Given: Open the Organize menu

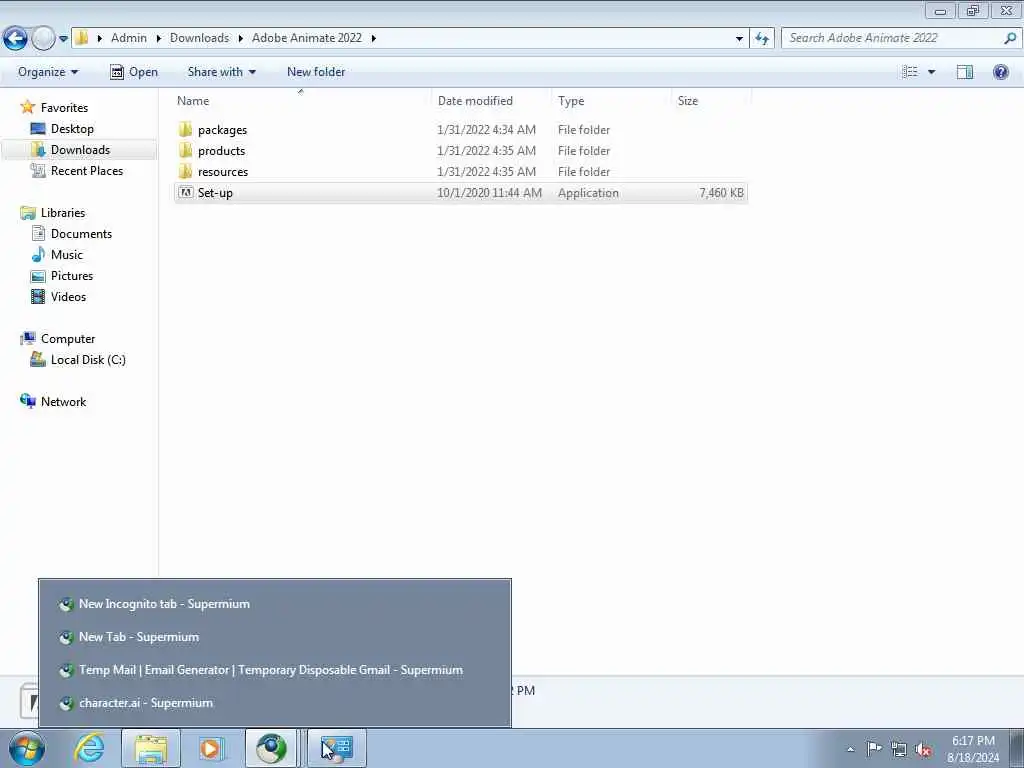Looking at the screenshot, I should click(48, 72).
